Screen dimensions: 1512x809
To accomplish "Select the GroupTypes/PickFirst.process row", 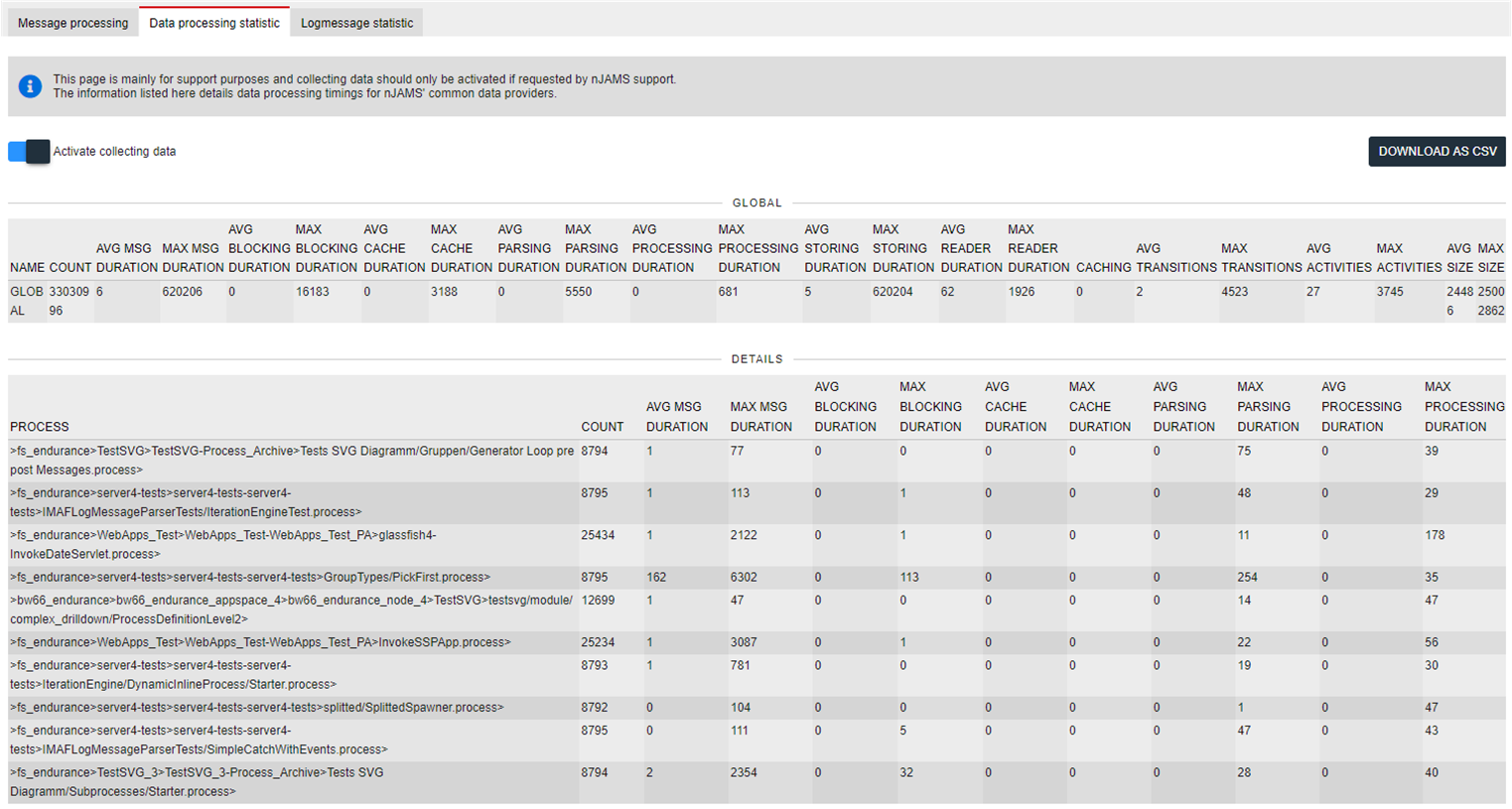I will 756,578.
